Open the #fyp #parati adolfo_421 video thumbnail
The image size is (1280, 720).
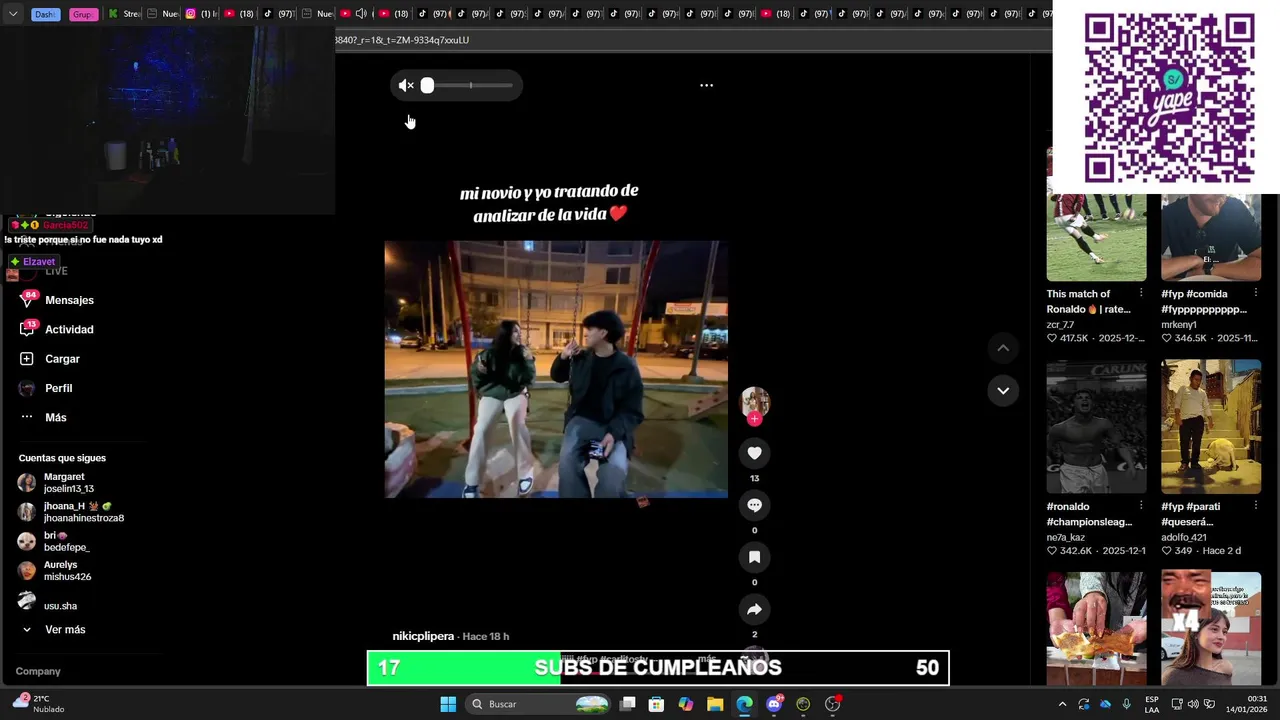pos(1211,427)
